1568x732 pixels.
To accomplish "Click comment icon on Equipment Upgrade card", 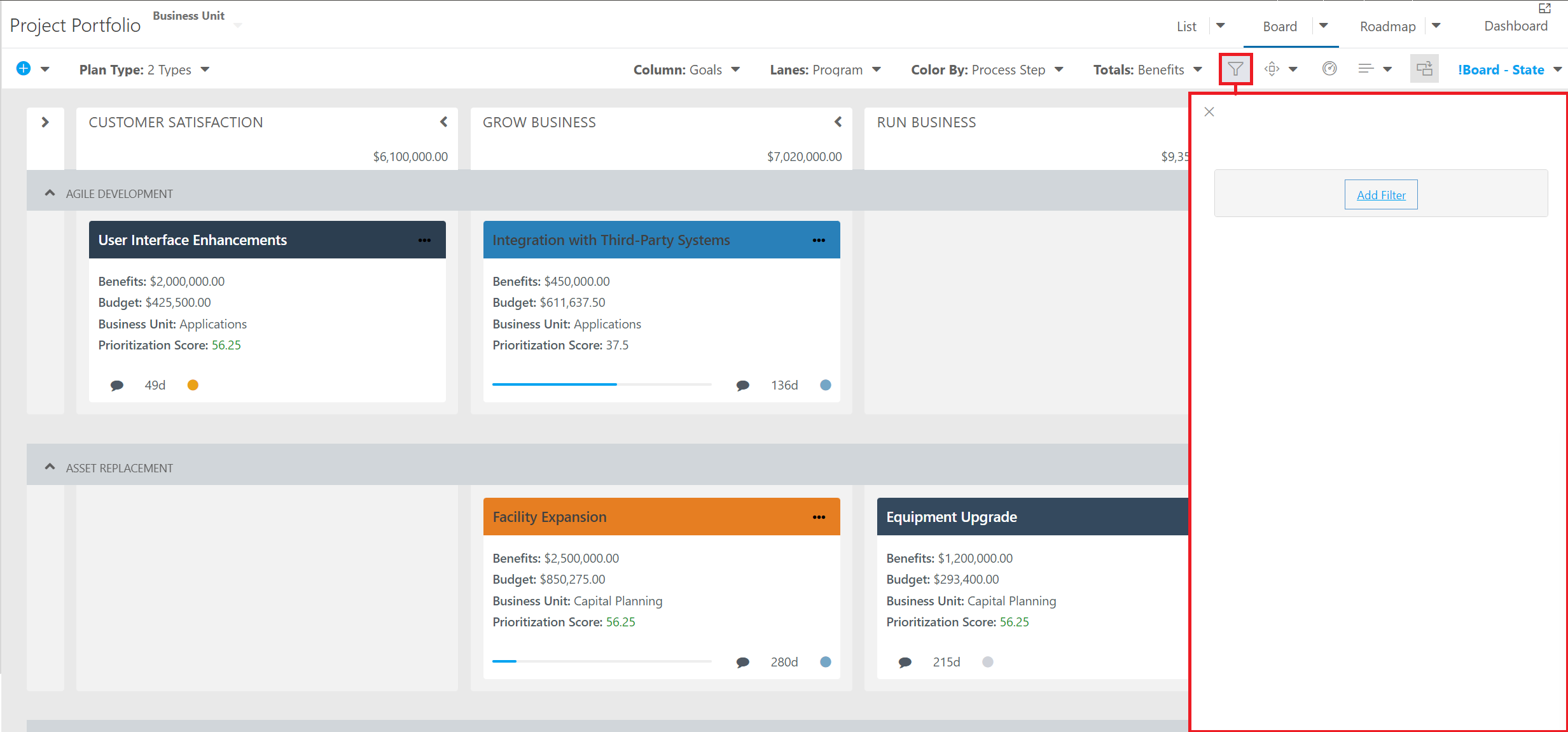I will coord(905,662).
